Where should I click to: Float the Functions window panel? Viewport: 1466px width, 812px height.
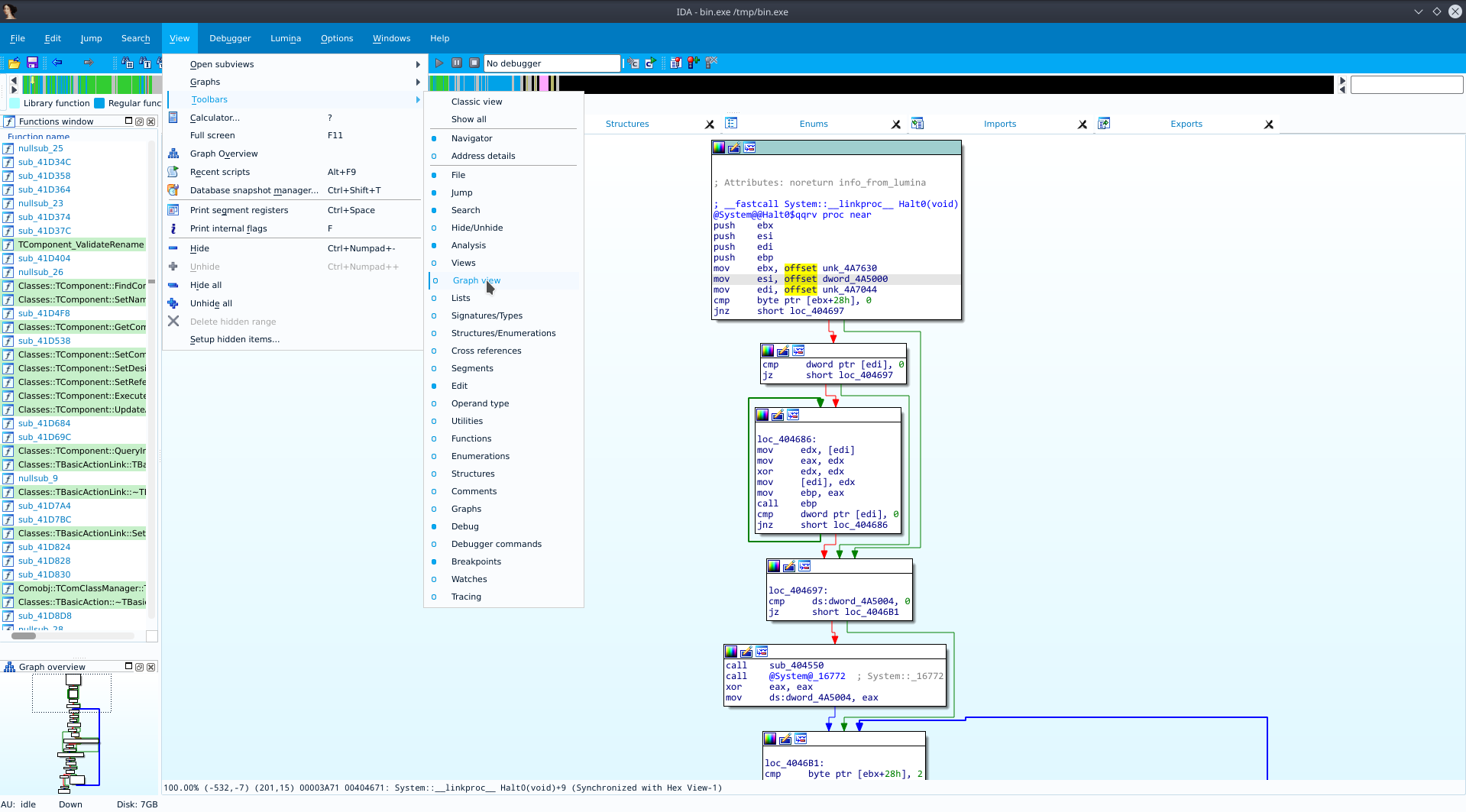coord(139,121)
